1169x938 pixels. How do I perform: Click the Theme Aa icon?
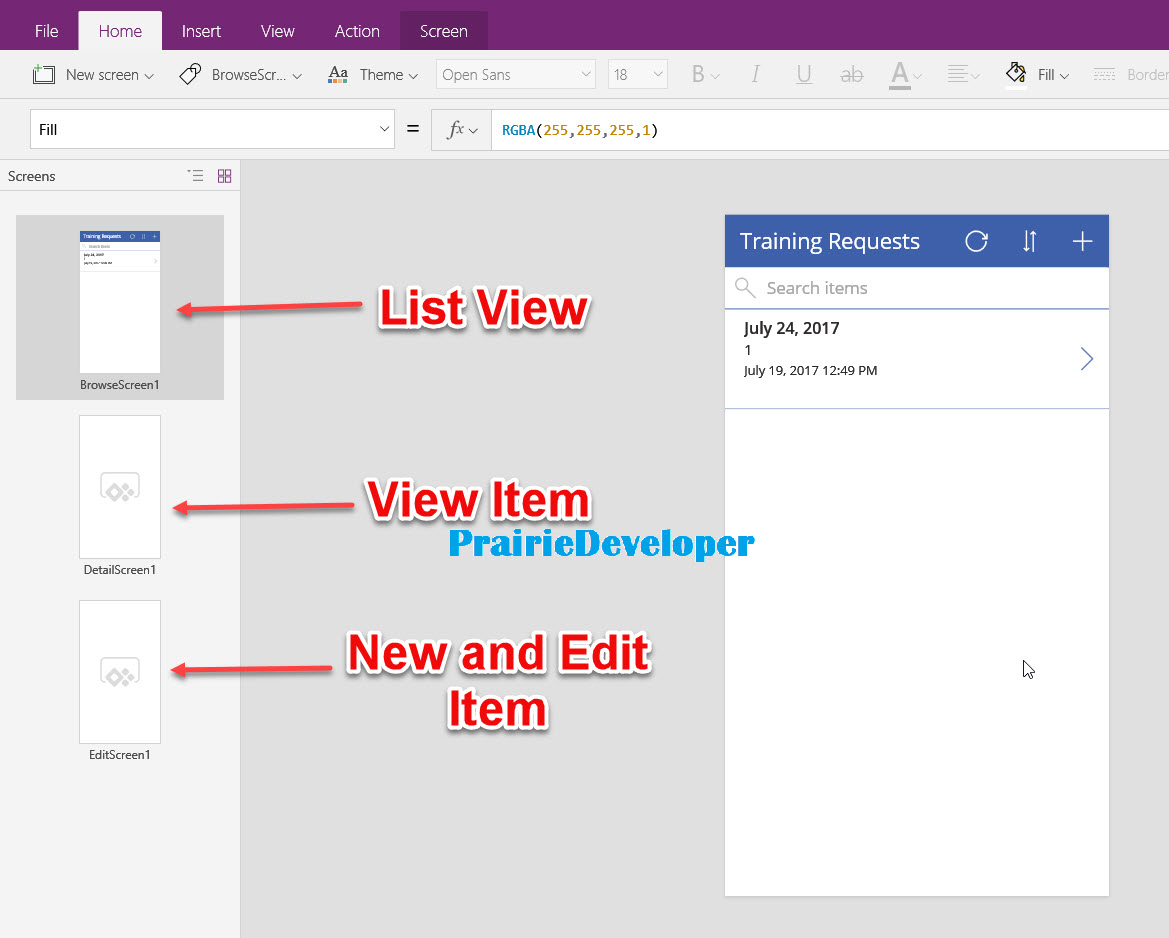tap(338, 75)
